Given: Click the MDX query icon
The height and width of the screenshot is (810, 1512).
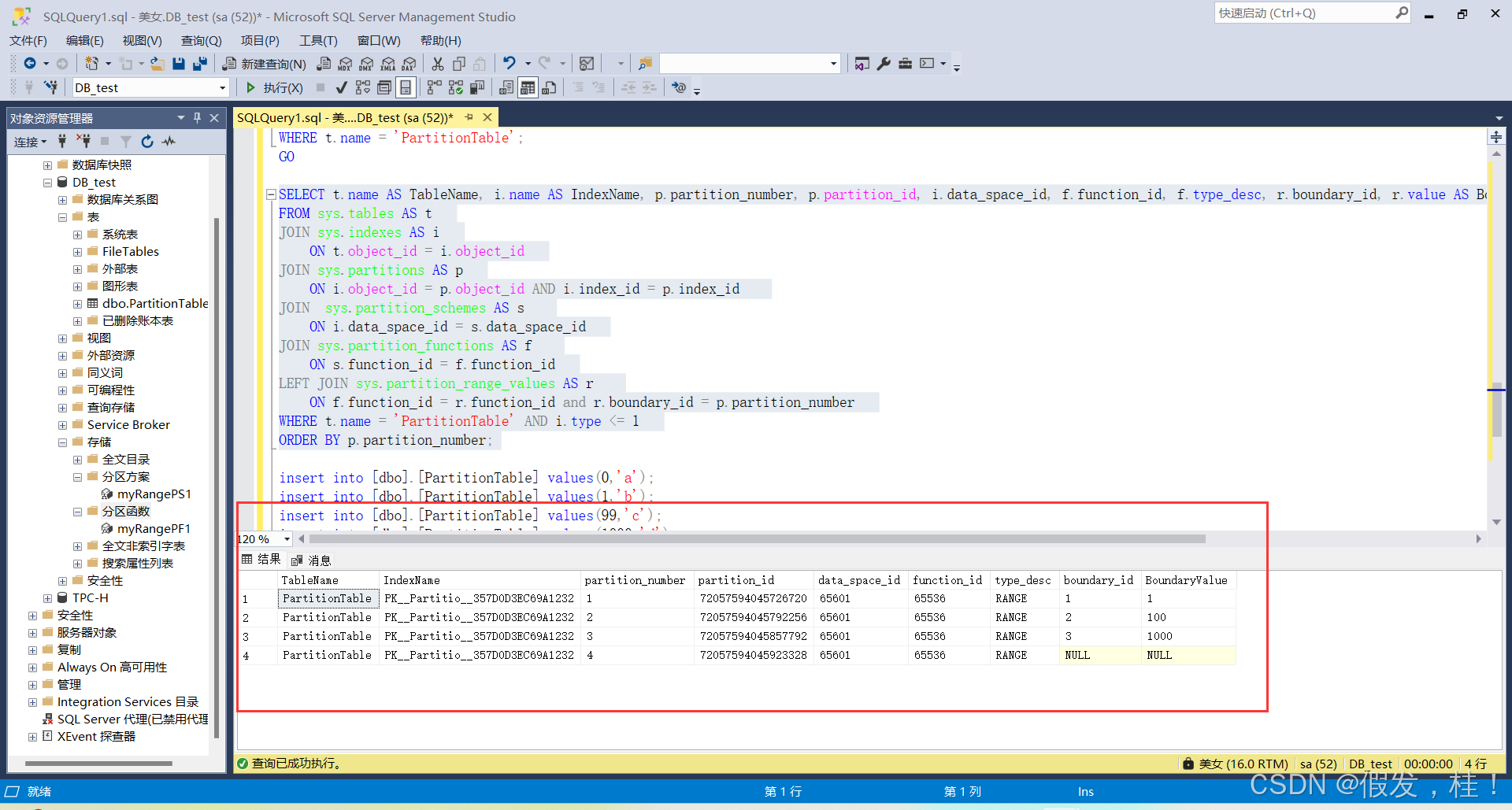Looking at the screenshot, I should pyautogui.click(x=345, y=64).
